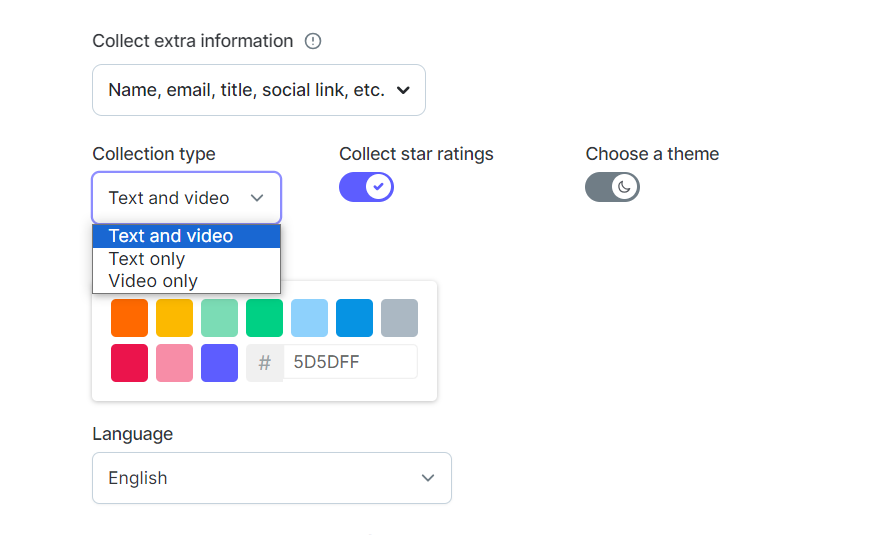Click the hex color input field

(x=350, y=362)
